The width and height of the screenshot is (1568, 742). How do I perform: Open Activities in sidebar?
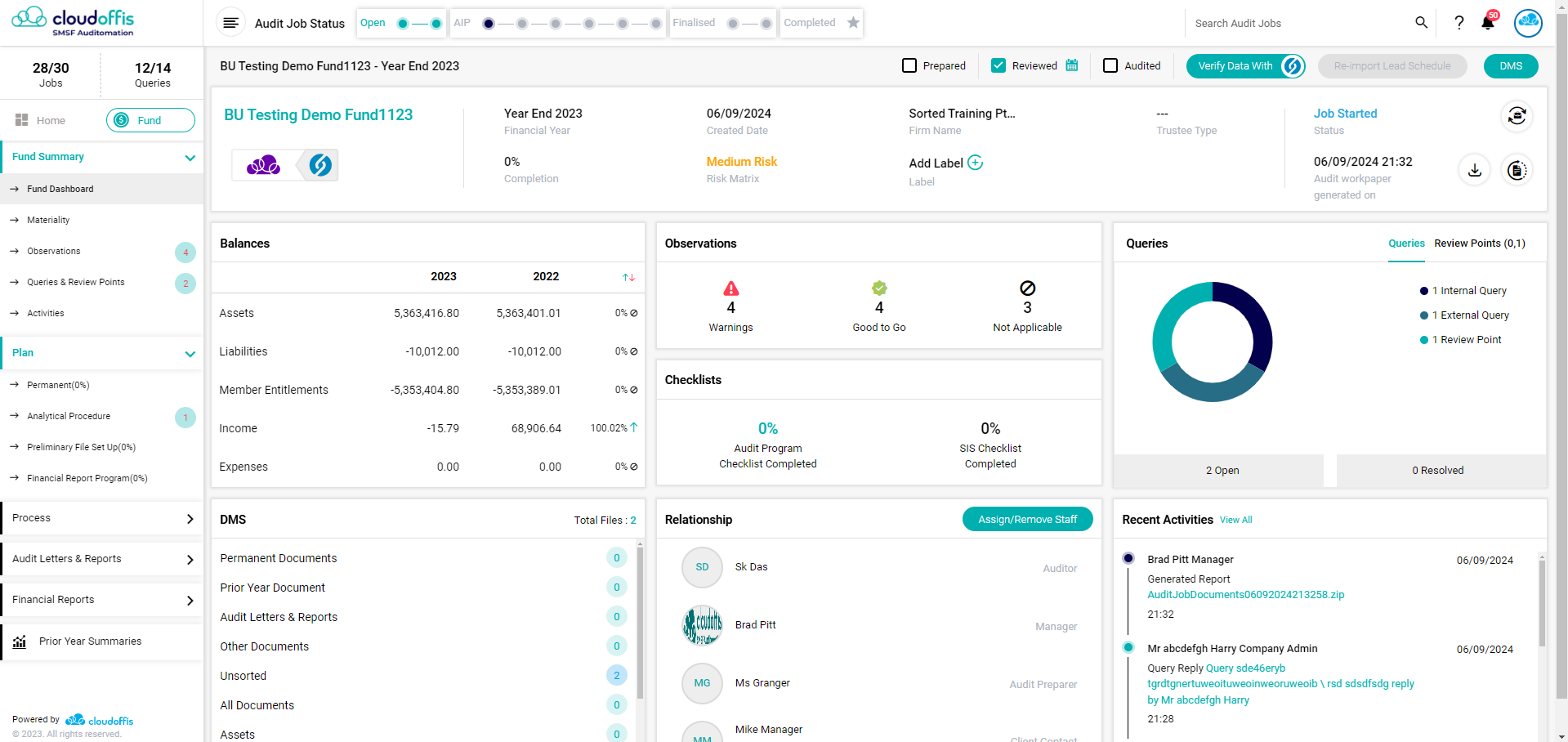pyautogui.click(x=101, y=313)
